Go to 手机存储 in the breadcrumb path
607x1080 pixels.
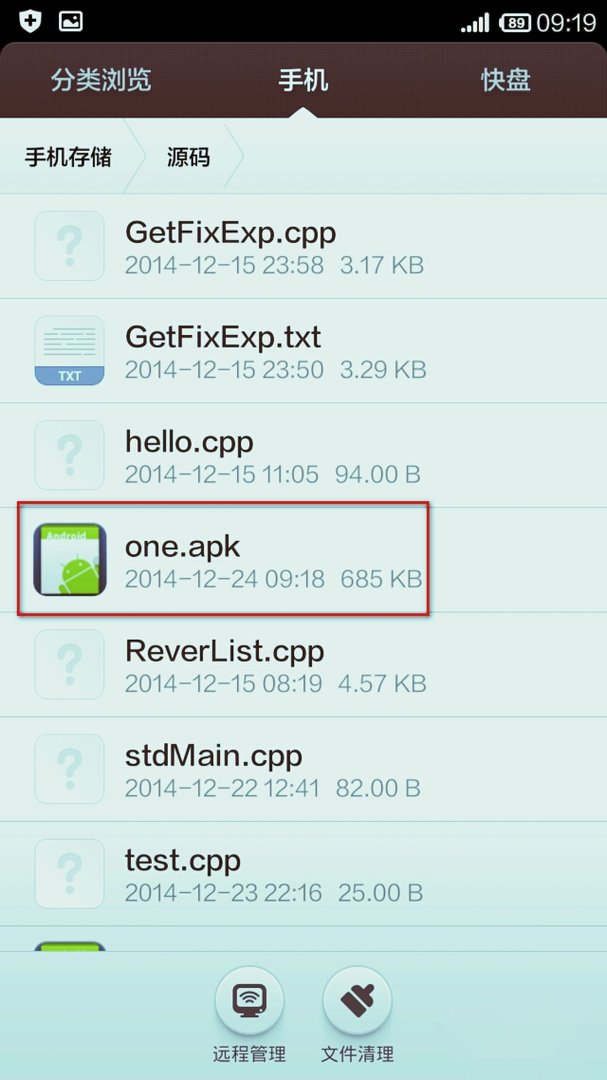click(68, 157)
